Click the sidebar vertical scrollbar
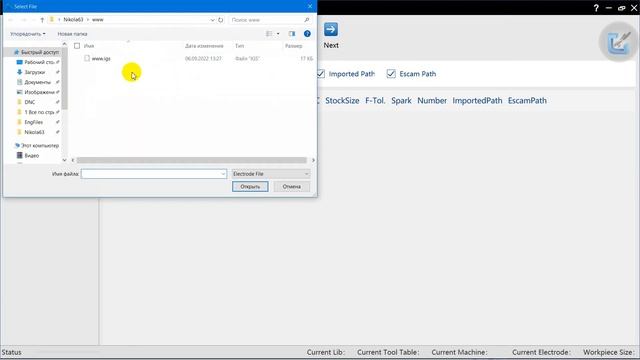This screenshot has height=360, width=640. (x=64, y=79)
